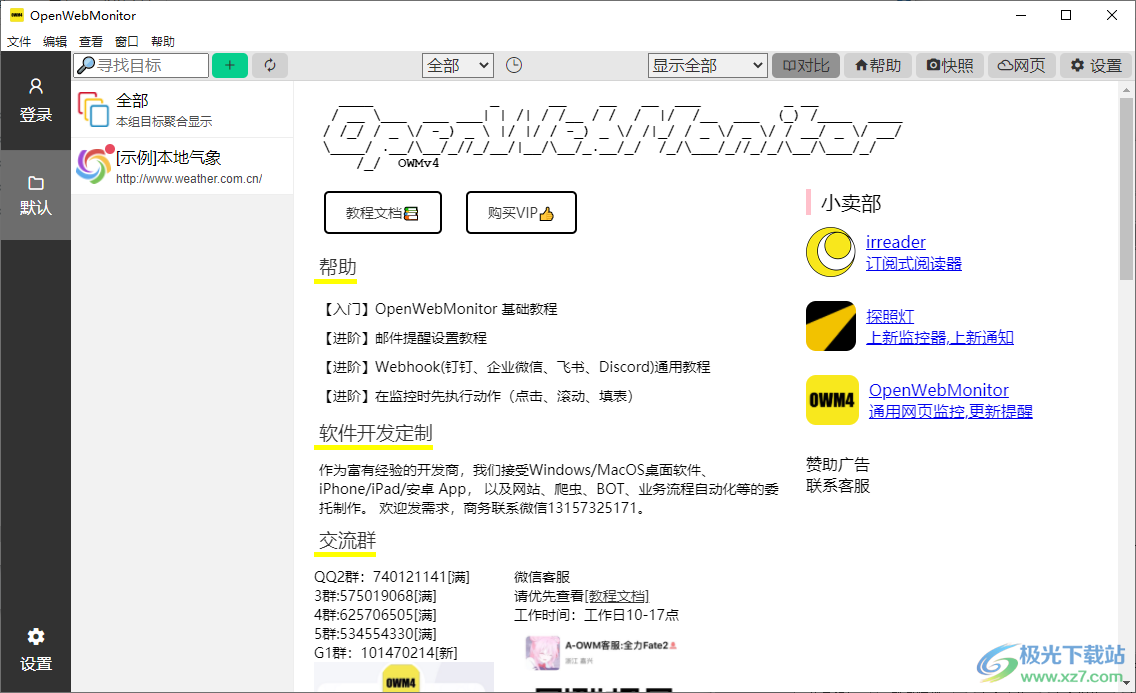Click the 联系客服 contact support text
The height and width of the screenshot is (693, 1136).
coord(838,486)
